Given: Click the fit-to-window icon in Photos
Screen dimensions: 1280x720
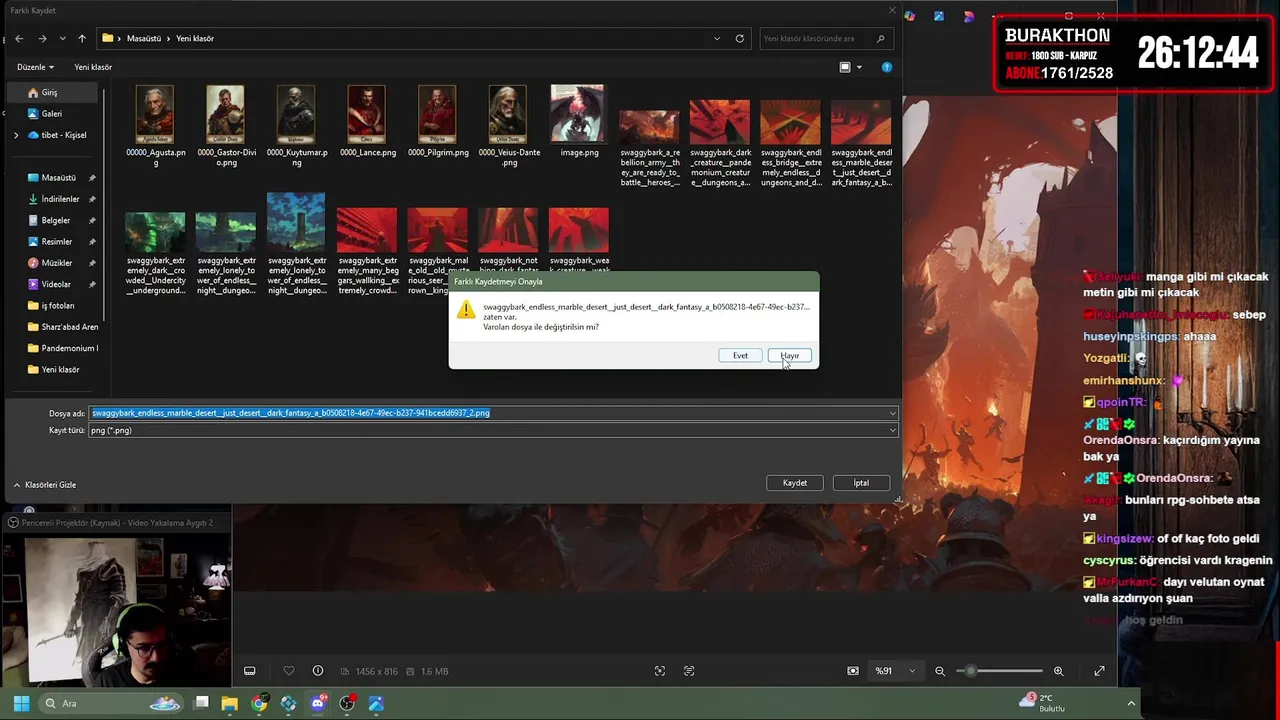Looking at the screenshot, I should [853, 671].
